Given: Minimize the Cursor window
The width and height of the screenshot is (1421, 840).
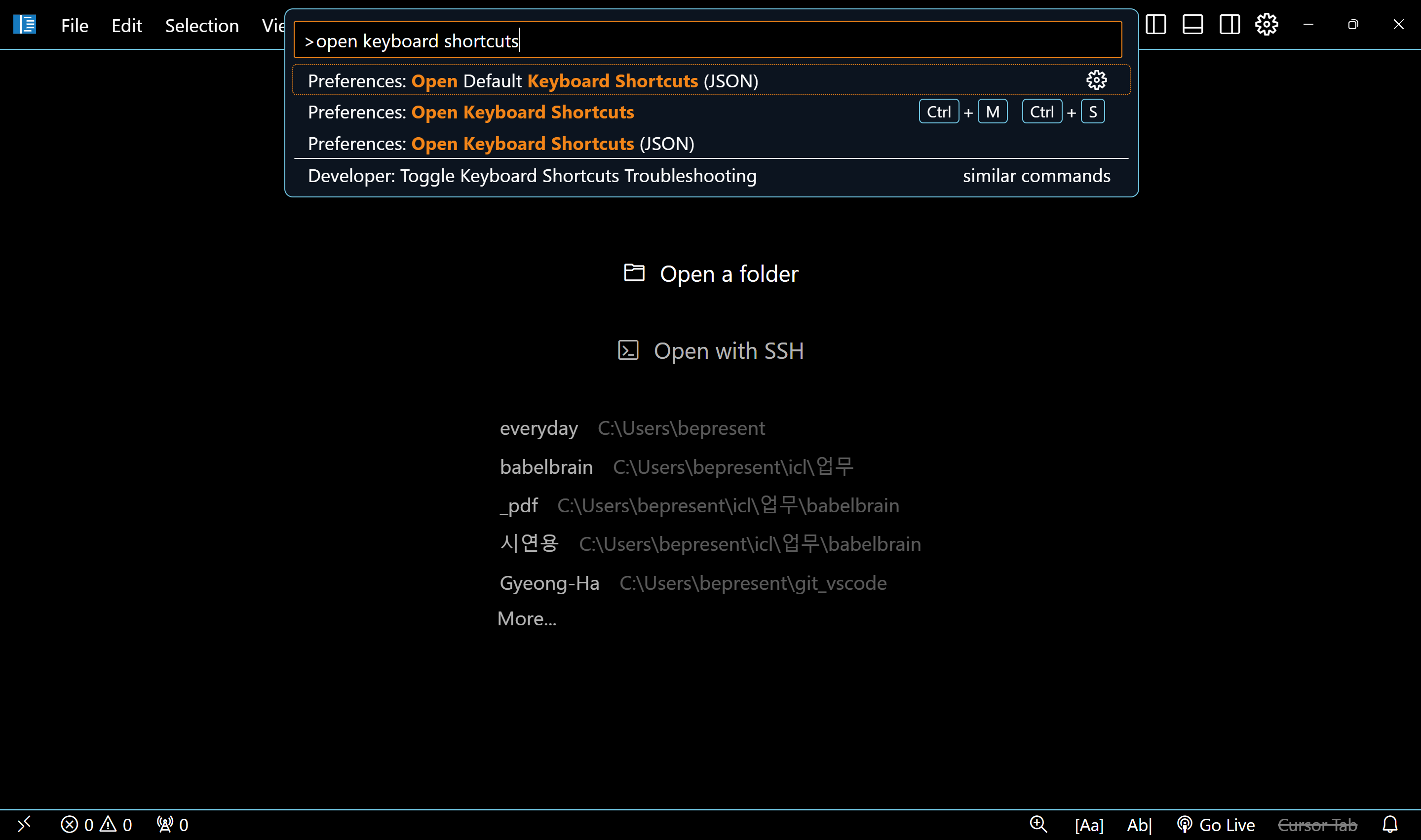Looking at the screenshot, I should point(1308,24).
